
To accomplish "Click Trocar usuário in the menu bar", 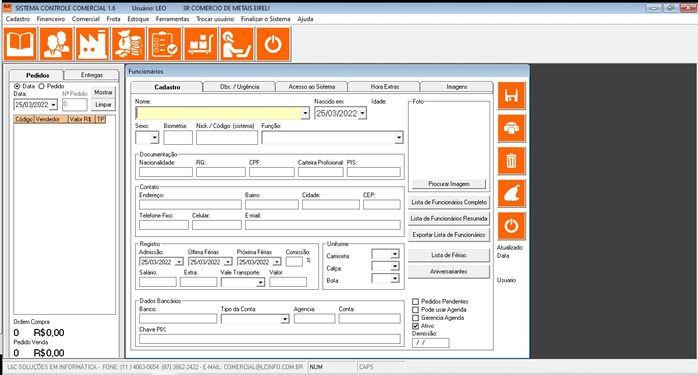I will pos(215,19).
